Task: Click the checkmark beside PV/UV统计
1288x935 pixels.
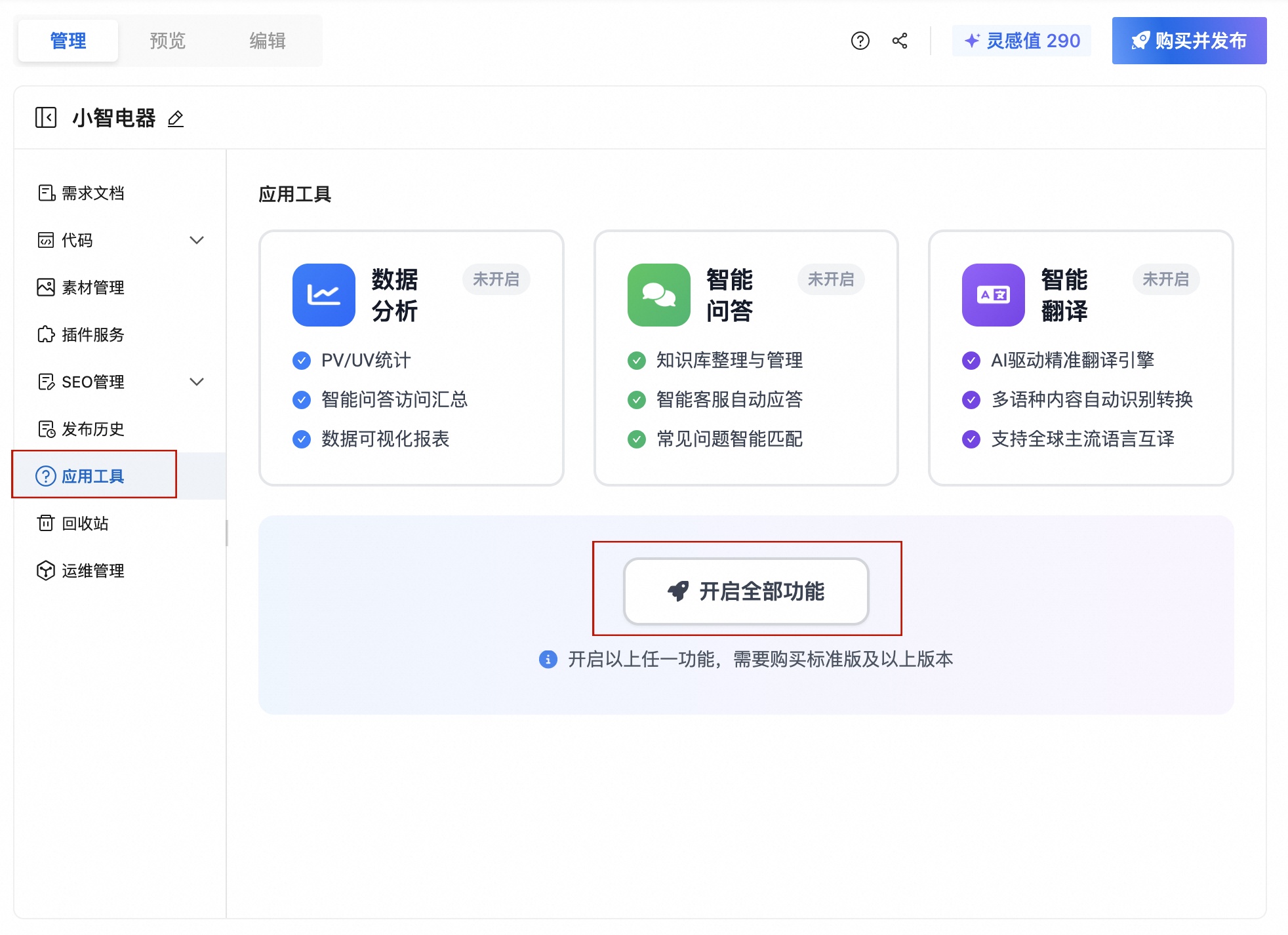Action: coord(302,361)
